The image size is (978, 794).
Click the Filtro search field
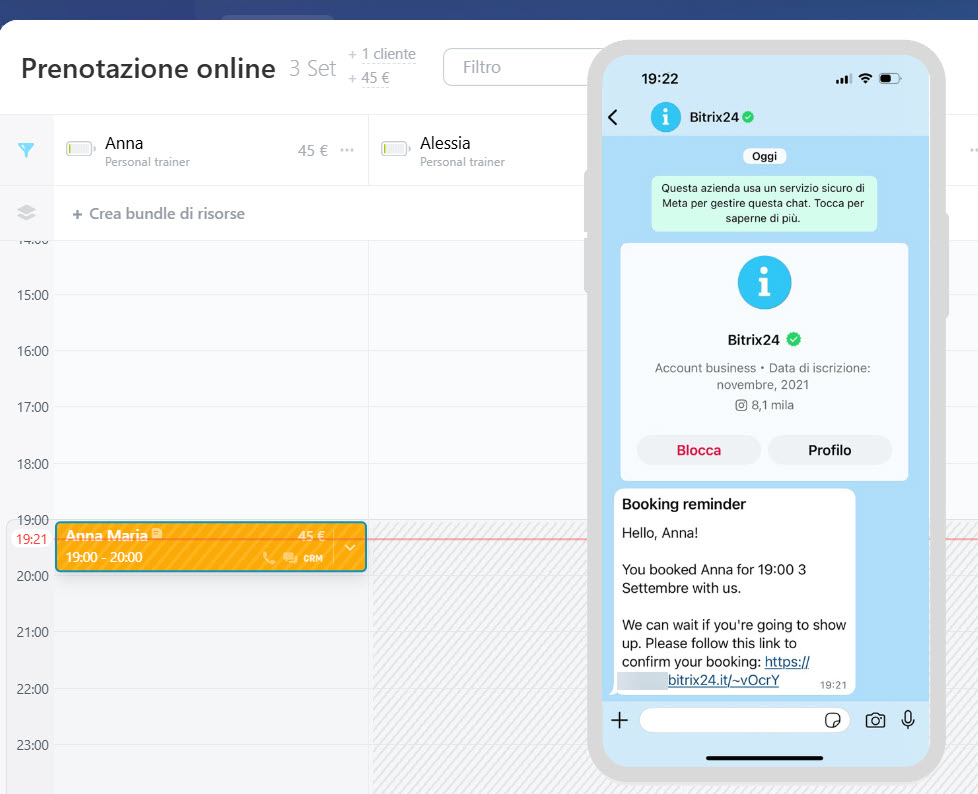515,67
